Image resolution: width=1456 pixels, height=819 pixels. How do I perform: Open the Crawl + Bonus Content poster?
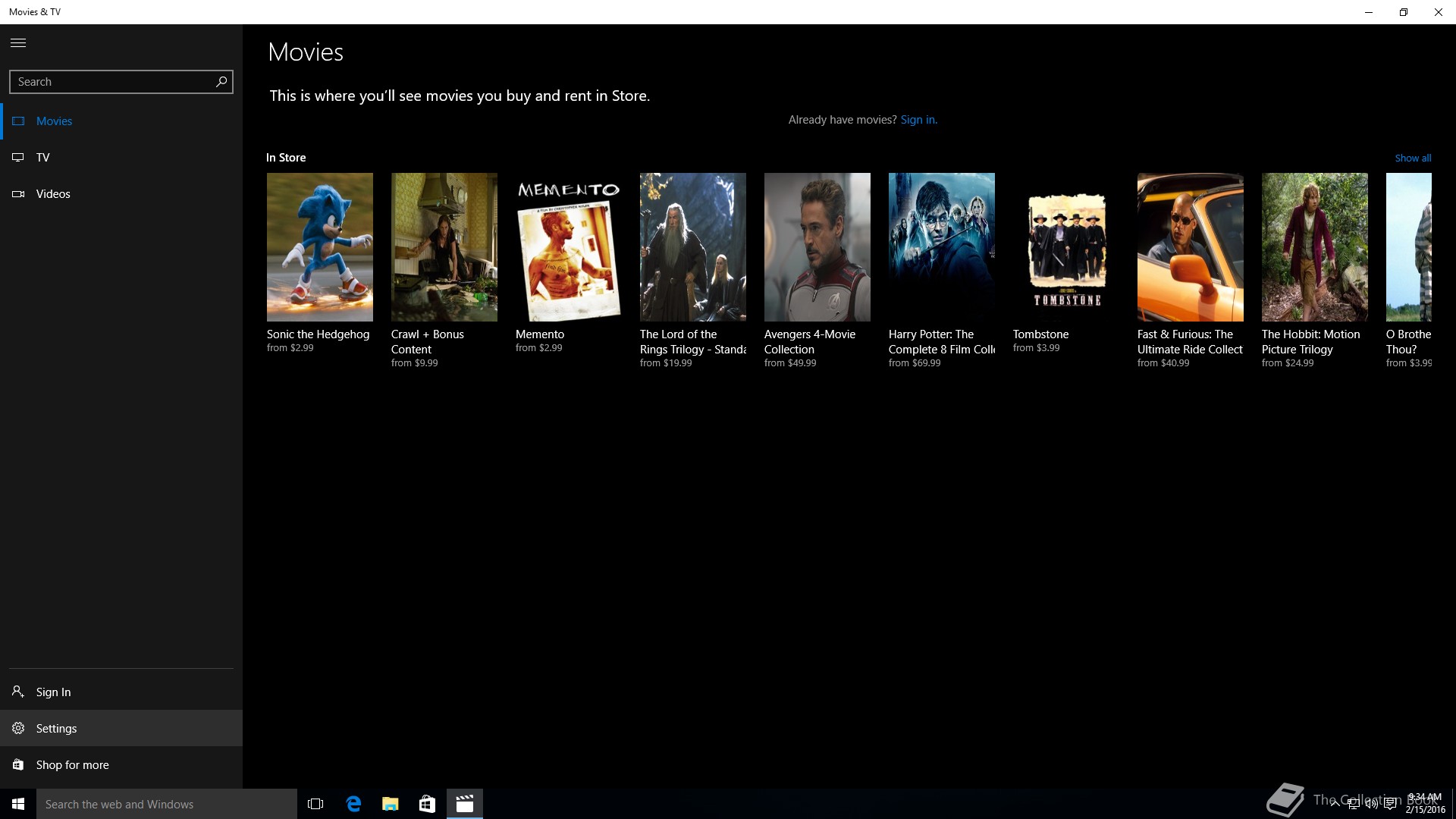444,247
